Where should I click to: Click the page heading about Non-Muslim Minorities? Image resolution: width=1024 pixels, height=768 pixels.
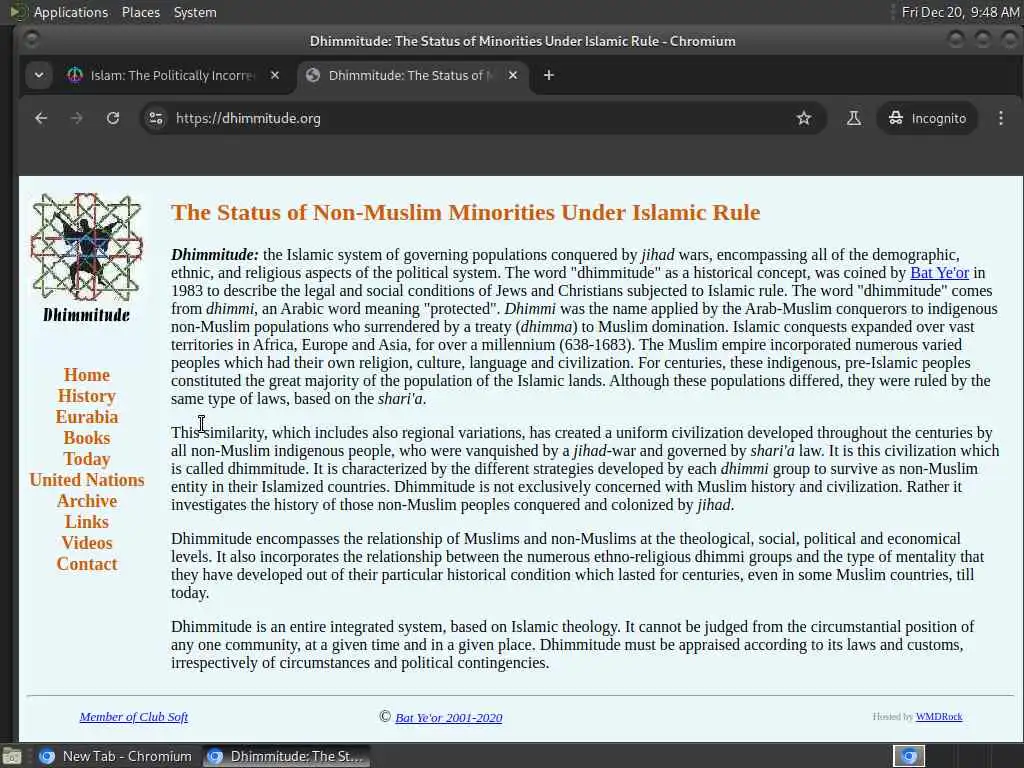coord(465,212)
